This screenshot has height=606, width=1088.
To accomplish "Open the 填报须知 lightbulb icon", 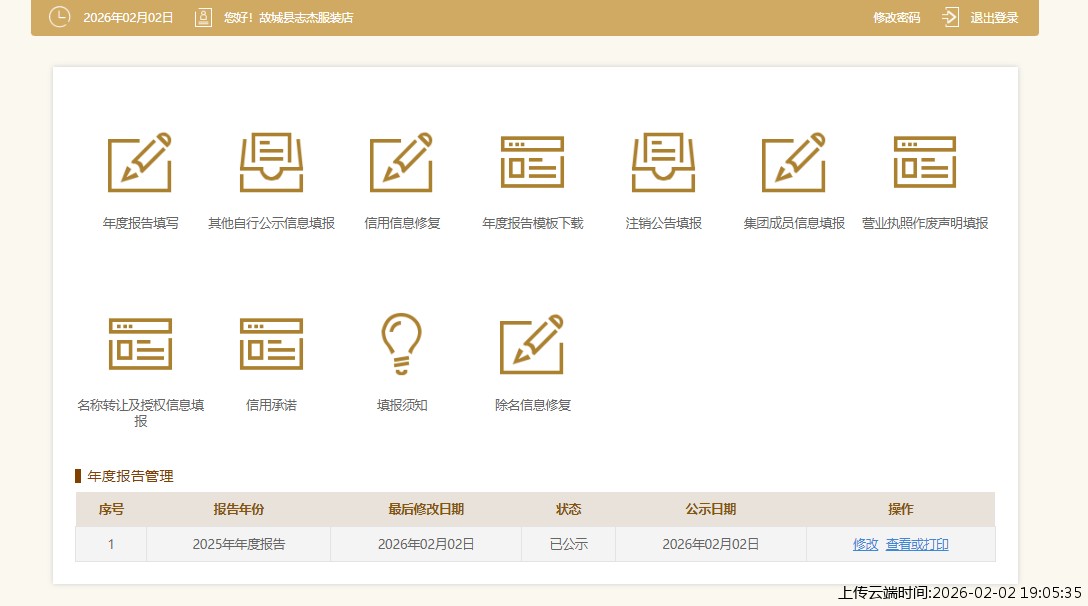I will (402, 344).
